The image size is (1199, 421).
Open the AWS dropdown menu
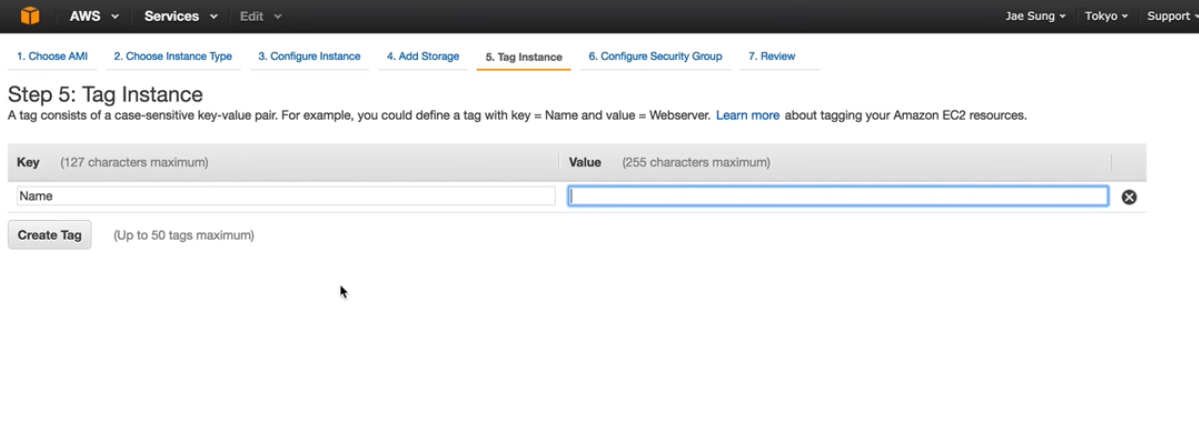point(94,16)
